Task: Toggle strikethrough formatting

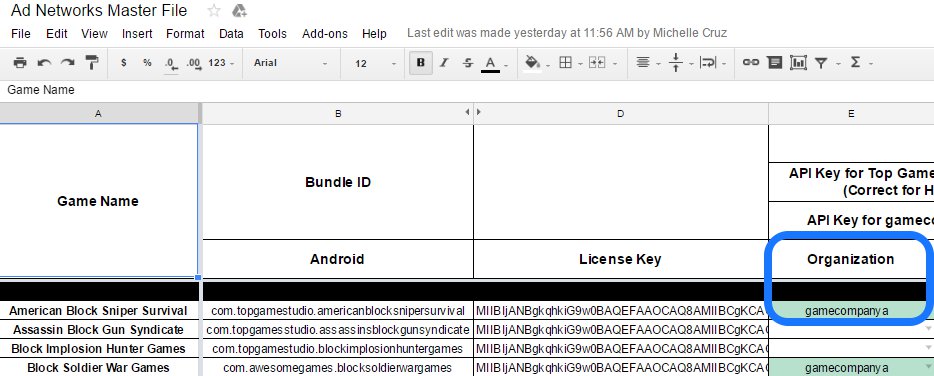Action: (468, 63)
